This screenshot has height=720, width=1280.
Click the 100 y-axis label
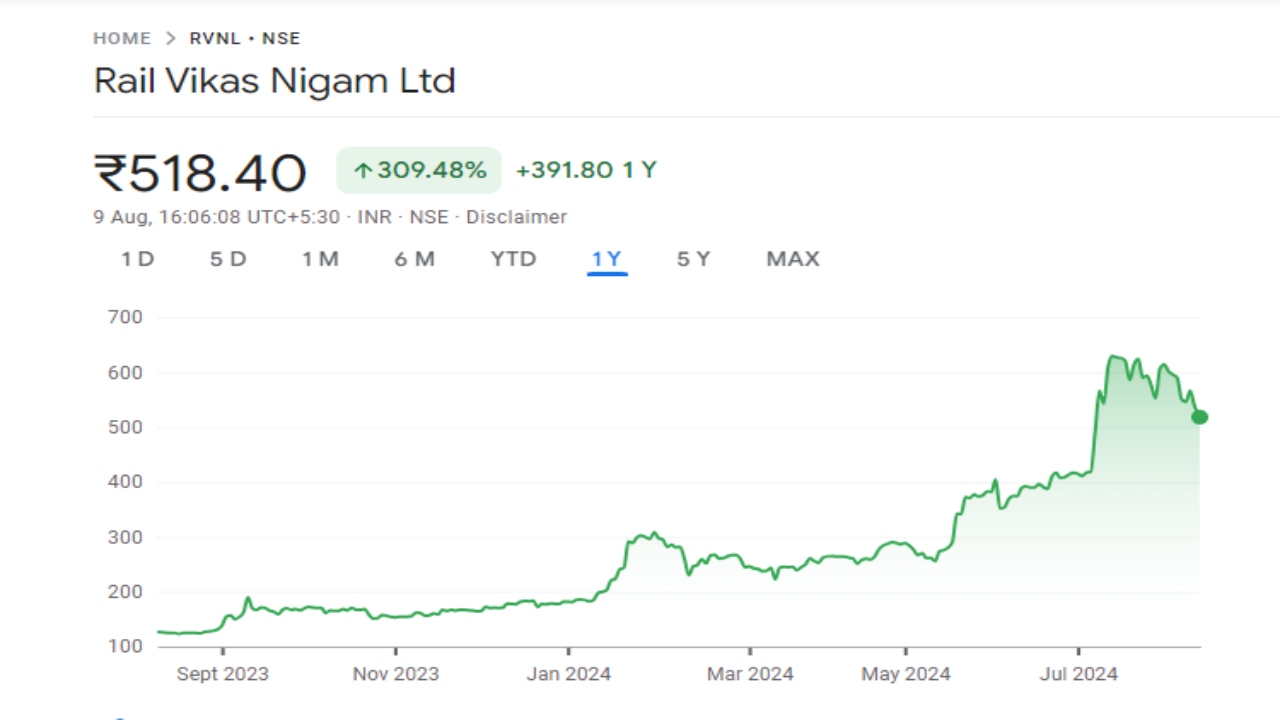click(125, 646)
